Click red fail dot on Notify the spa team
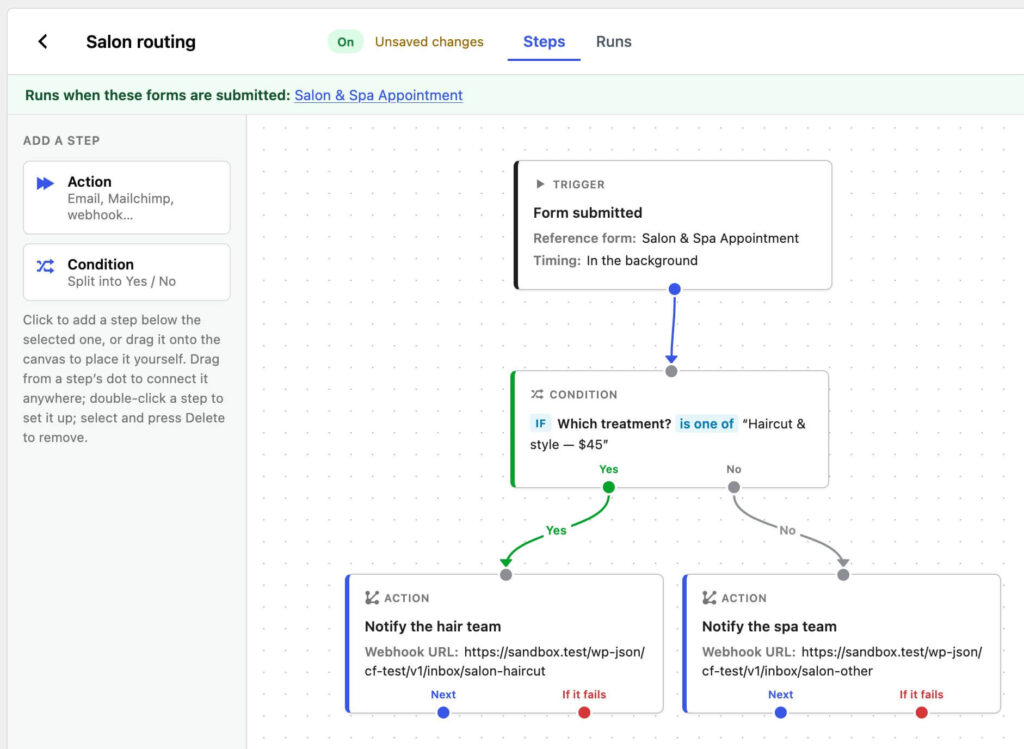The height and width of the screenshot is (749, 1024). coord(921,712)
